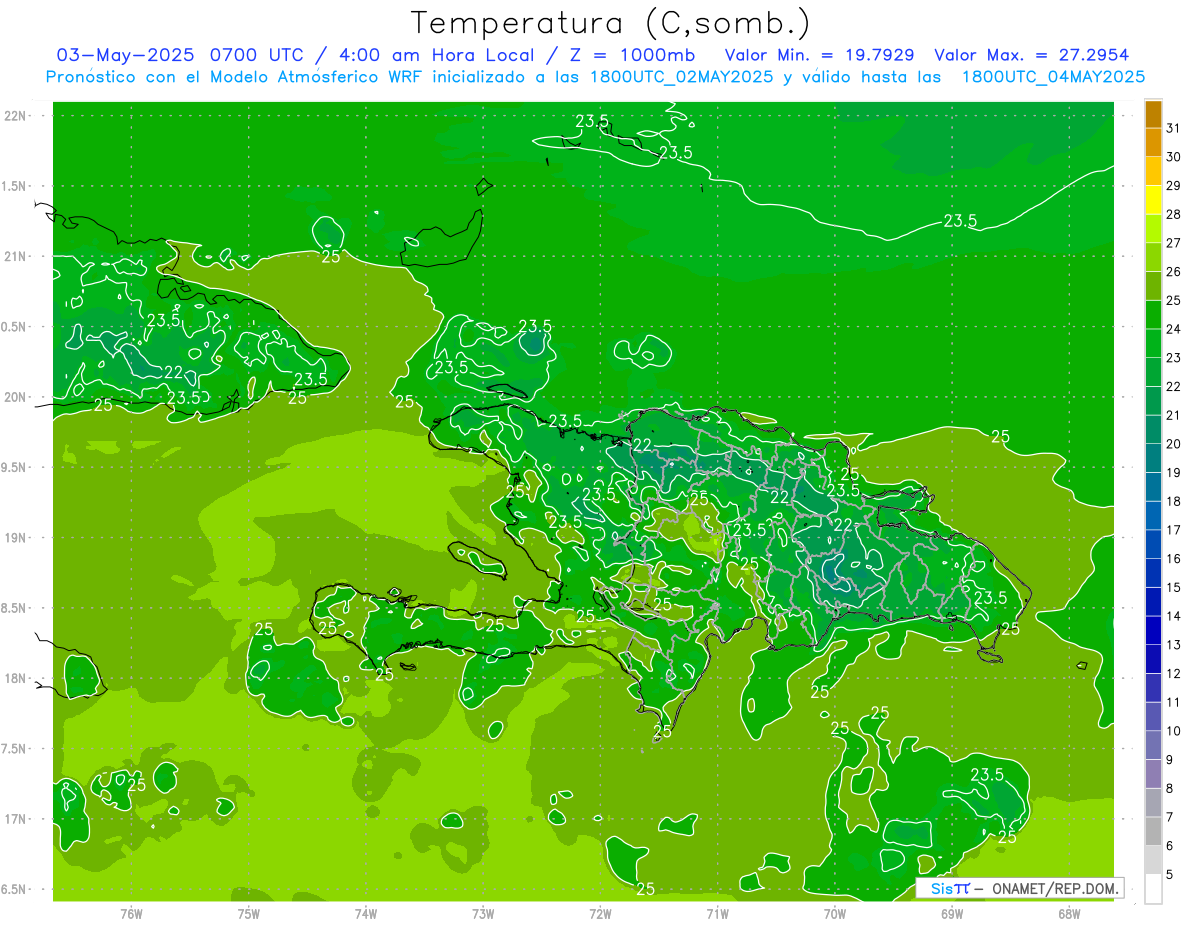Click the "31" value on the color legend
The height and width of the screenshot is (927, 1200).
coord(1173,128)
